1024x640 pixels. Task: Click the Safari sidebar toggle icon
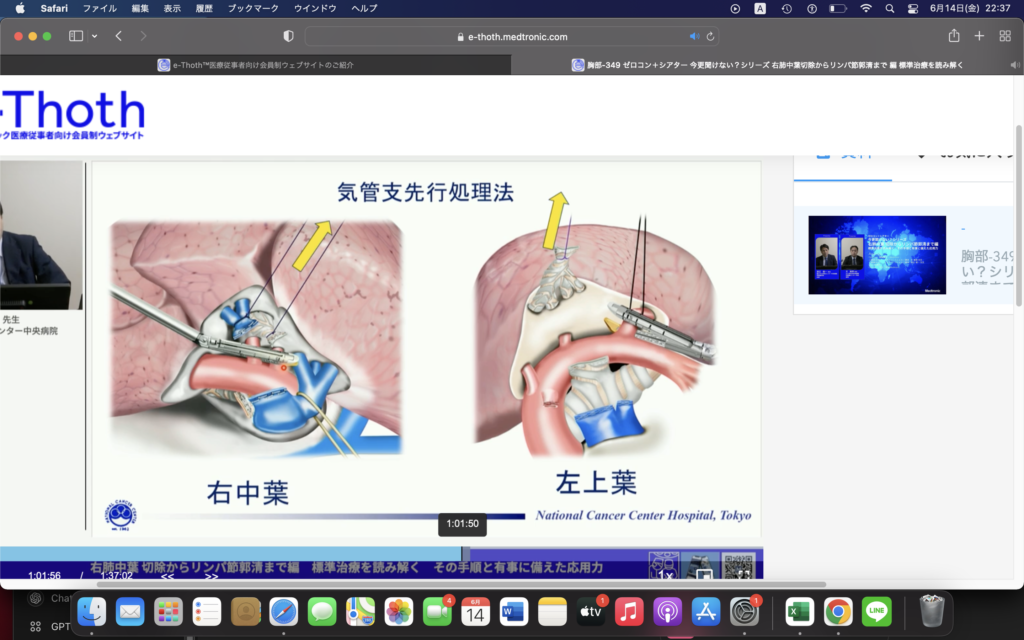76,36
